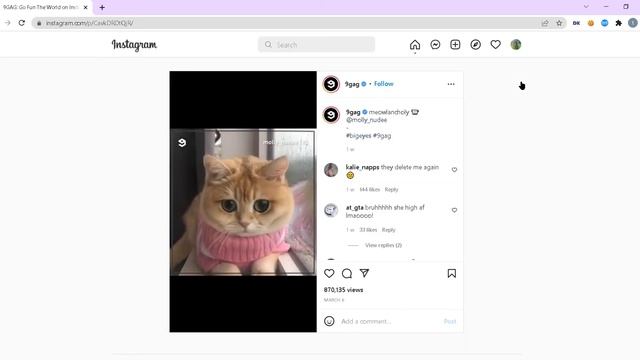The width and height of the screenshot is (640, 360).
Task: Open the @molly_nudee mention link
Action: click(x=366, y=120)
